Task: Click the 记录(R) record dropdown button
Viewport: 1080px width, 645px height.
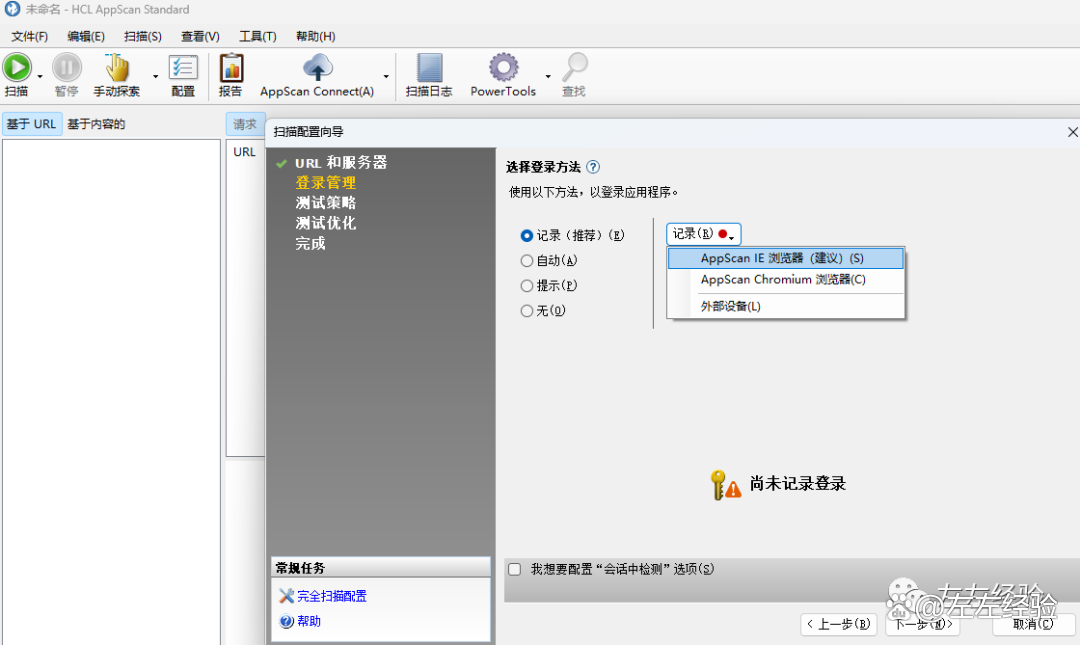Action: coord(704,234)
